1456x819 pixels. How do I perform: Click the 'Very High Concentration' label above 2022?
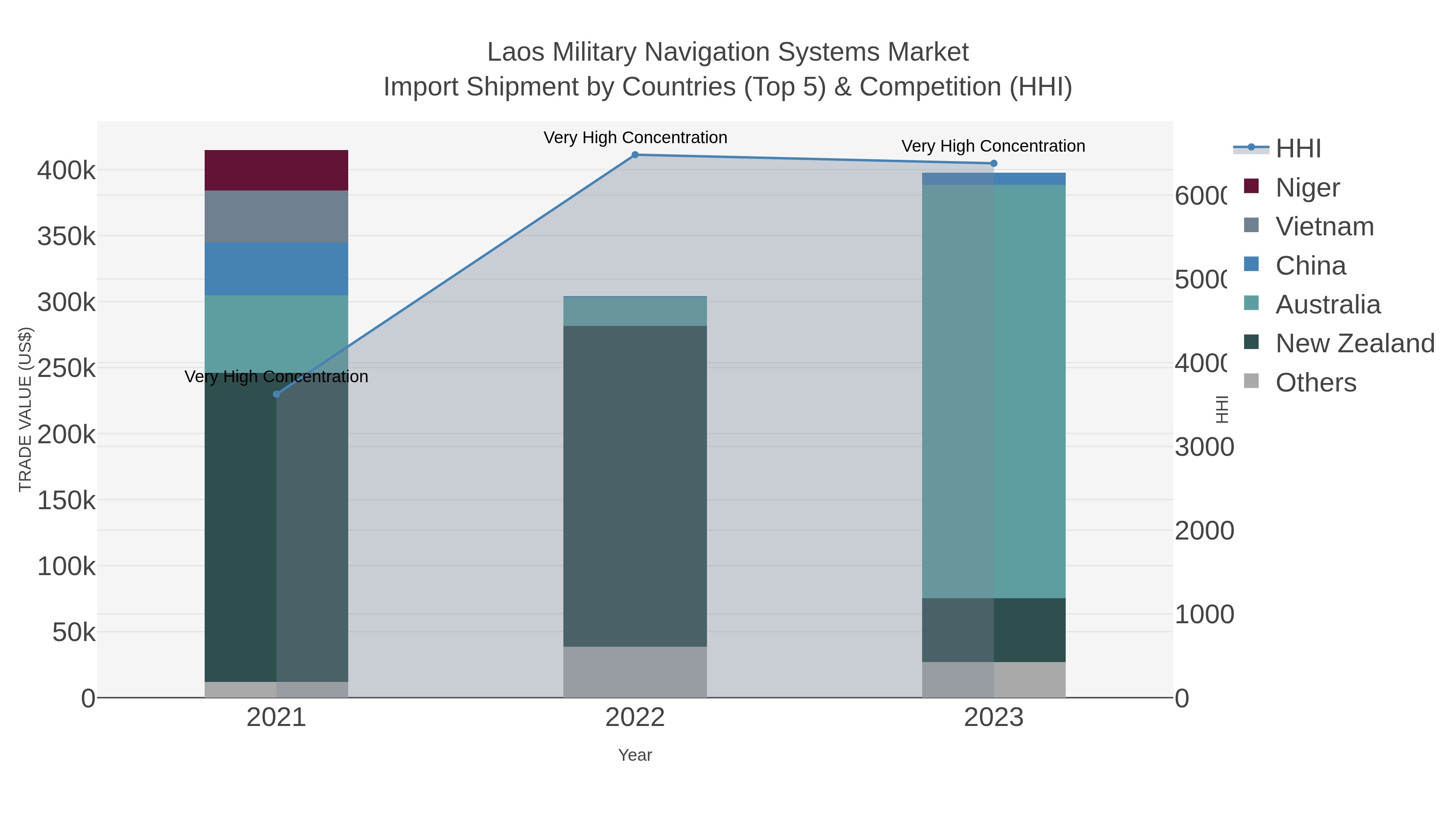click(635, 138)
